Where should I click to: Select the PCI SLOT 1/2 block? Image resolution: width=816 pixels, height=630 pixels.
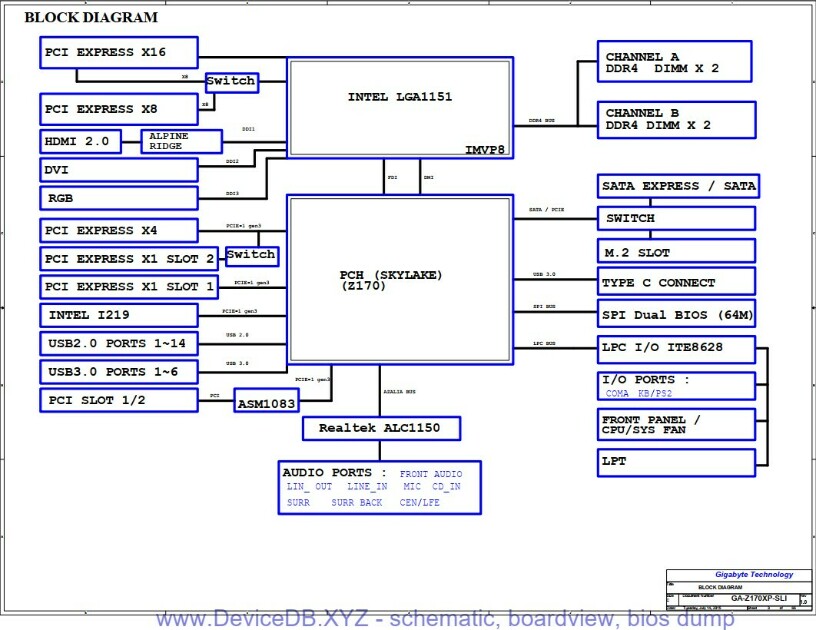tap(119, 400)
